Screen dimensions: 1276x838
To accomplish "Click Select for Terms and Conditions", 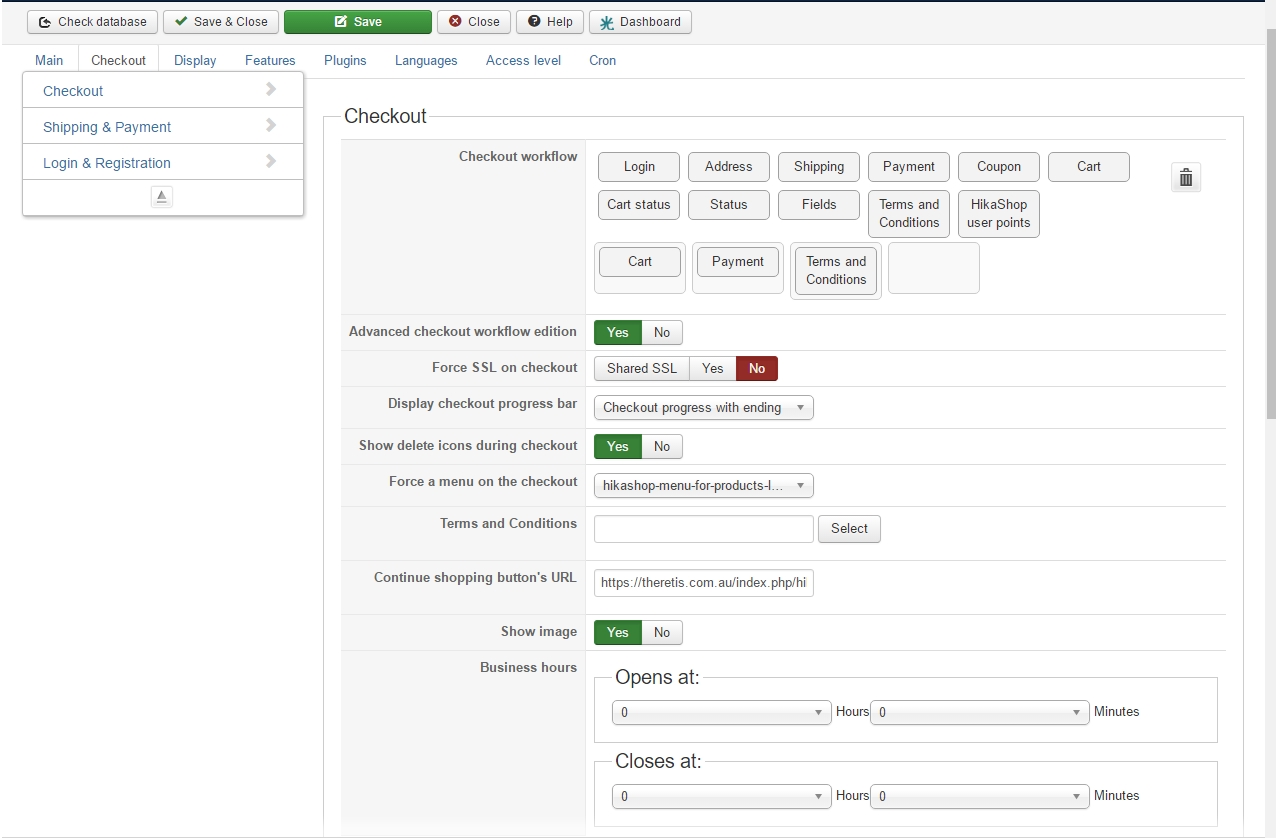I will pyautogui.click(x=849, y=529).
